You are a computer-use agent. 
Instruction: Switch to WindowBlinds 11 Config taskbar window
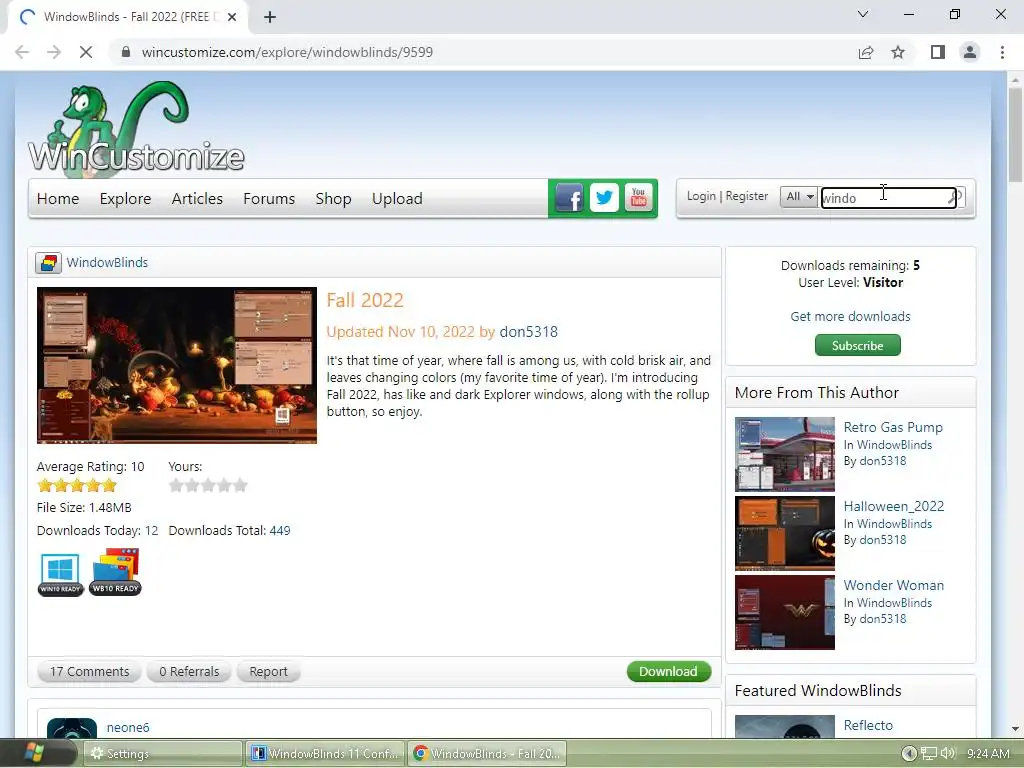click(326, 754)
